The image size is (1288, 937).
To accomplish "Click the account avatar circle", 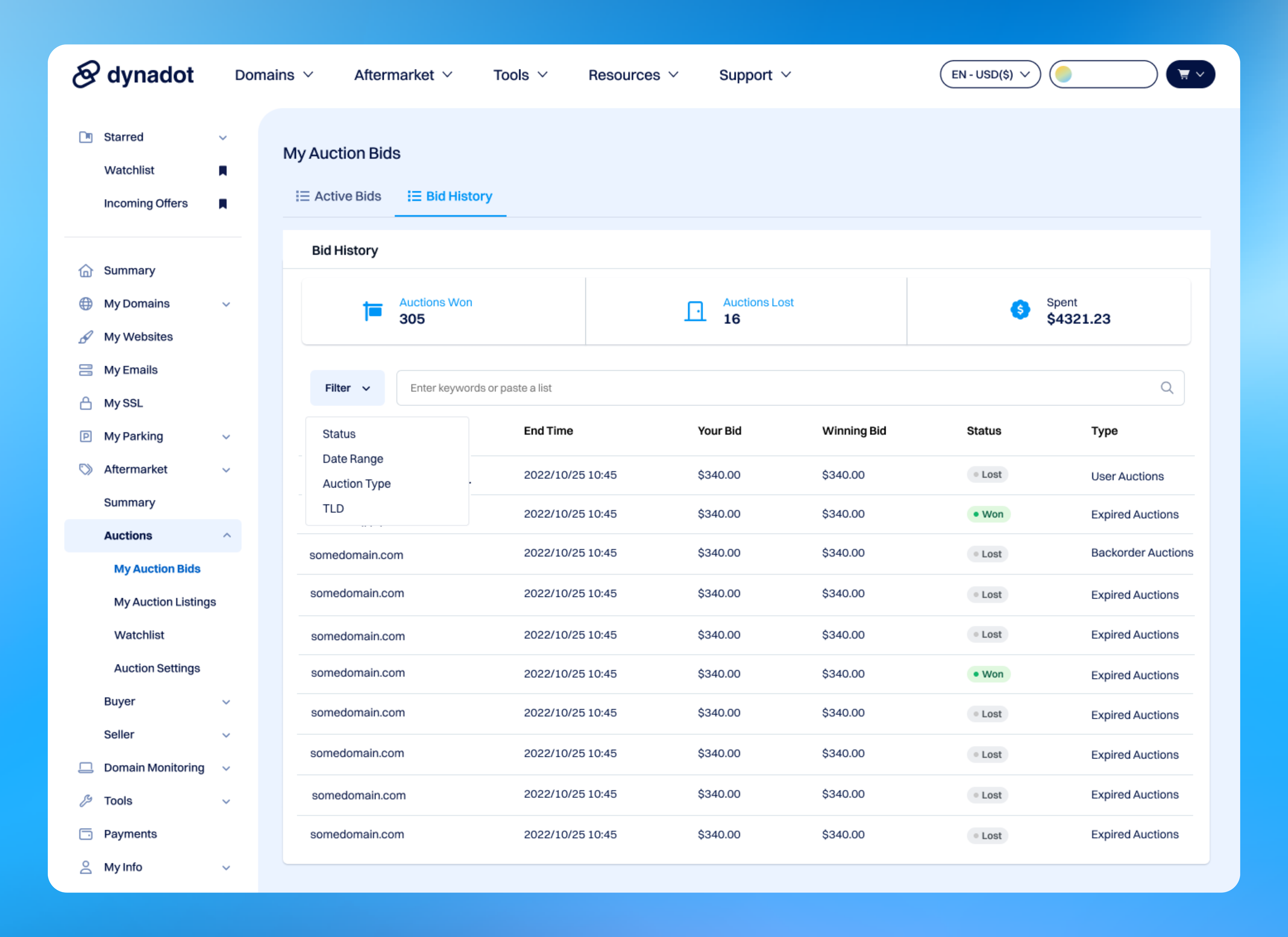I will tap(1064, 74).
